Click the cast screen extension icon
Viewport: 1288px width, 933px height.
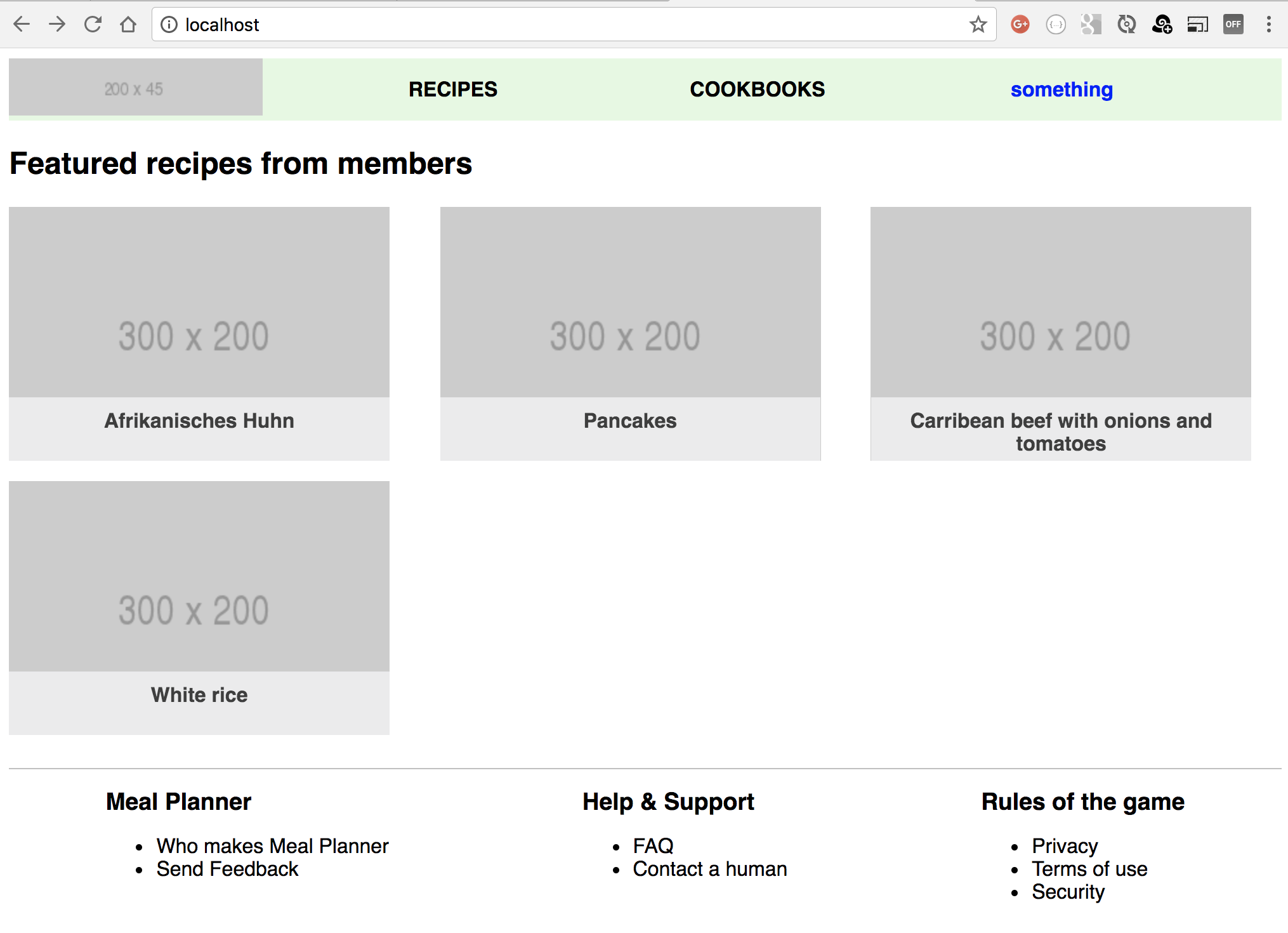point(1197,25)
